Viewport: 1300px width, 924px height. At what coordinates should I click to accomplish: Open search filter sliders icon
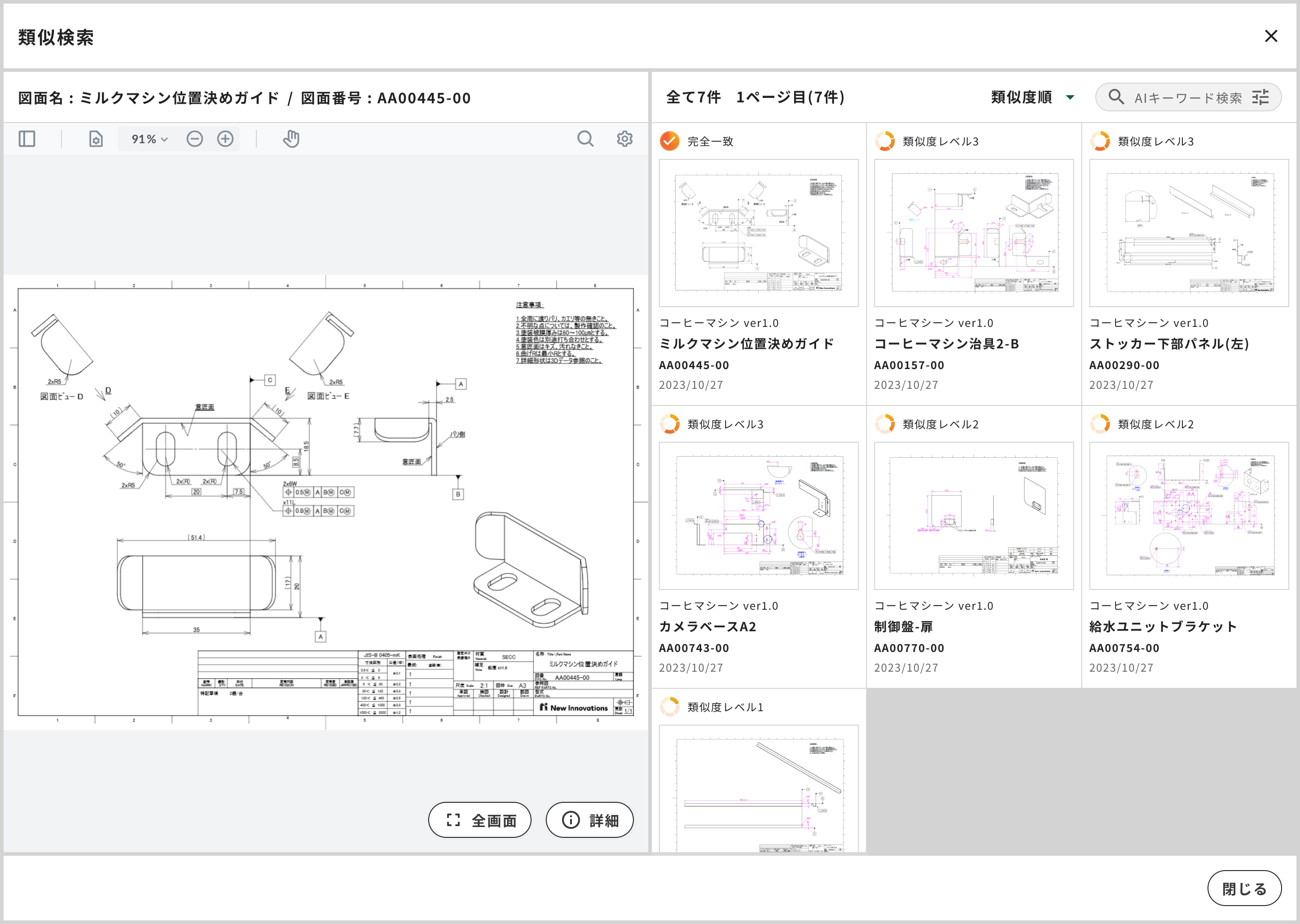[1260, 97]
